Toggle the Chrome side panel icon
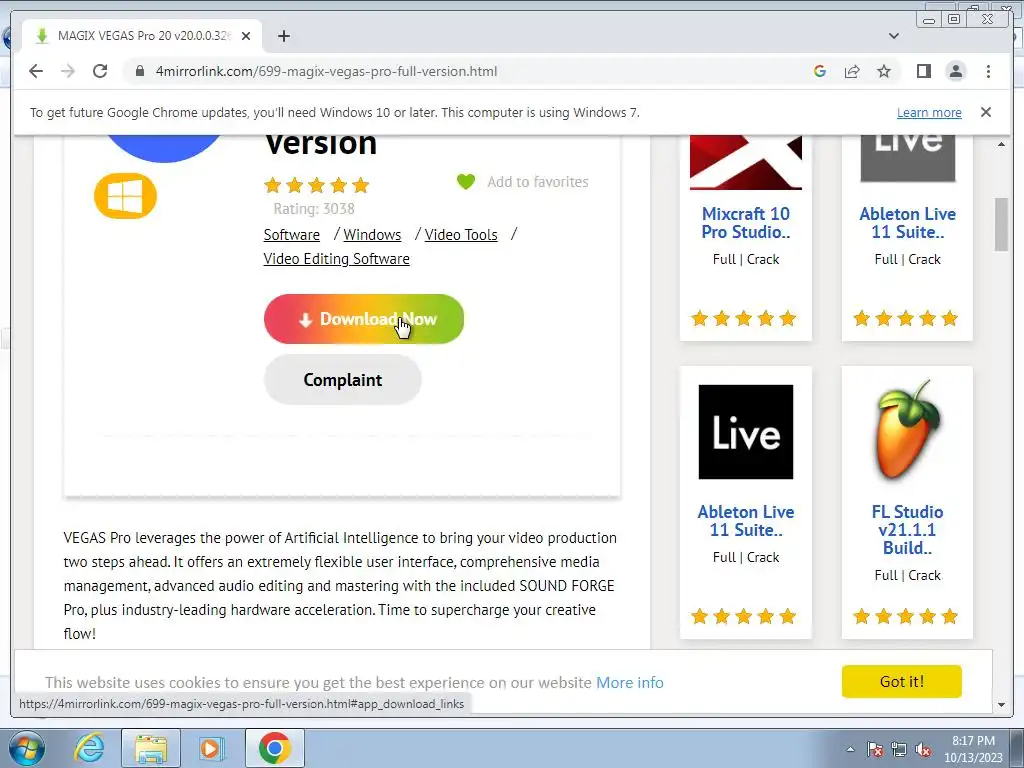The height and width of the screenshot is (768, 1024). [923, 71]
